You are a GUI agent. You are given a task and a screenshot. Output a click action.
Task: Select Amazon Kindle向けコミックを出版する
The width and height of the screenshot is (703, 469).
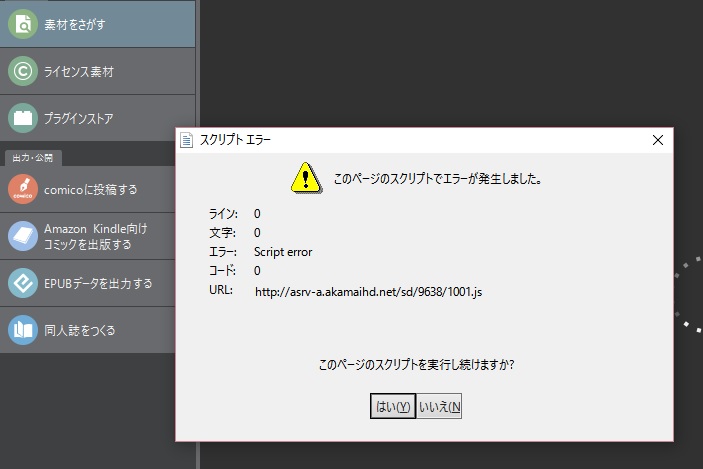tap(88, 236)
